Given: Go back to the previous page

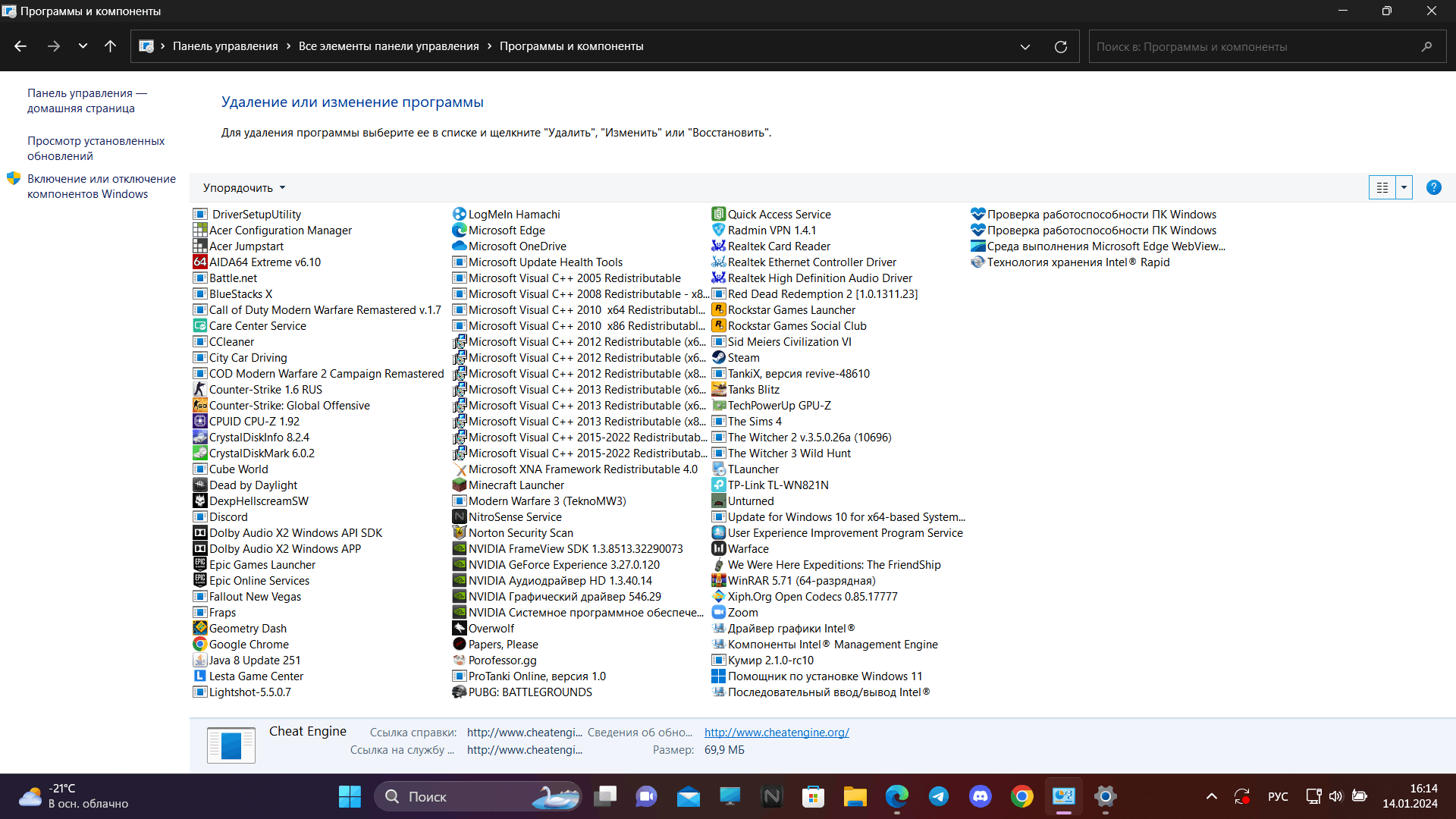Looking at the screenshot, I should (x=20, y=46).
